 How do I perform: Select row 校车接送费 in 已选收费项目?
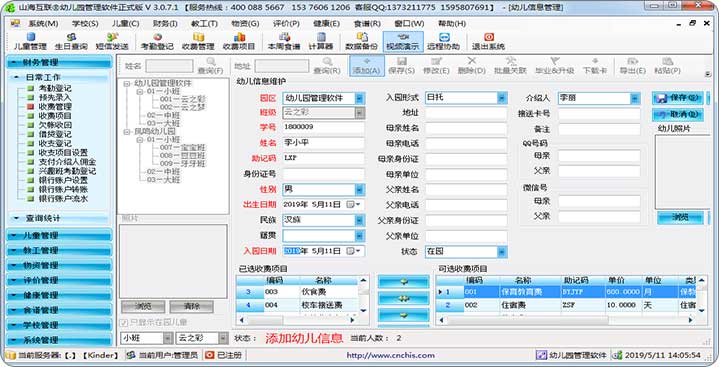297,305
